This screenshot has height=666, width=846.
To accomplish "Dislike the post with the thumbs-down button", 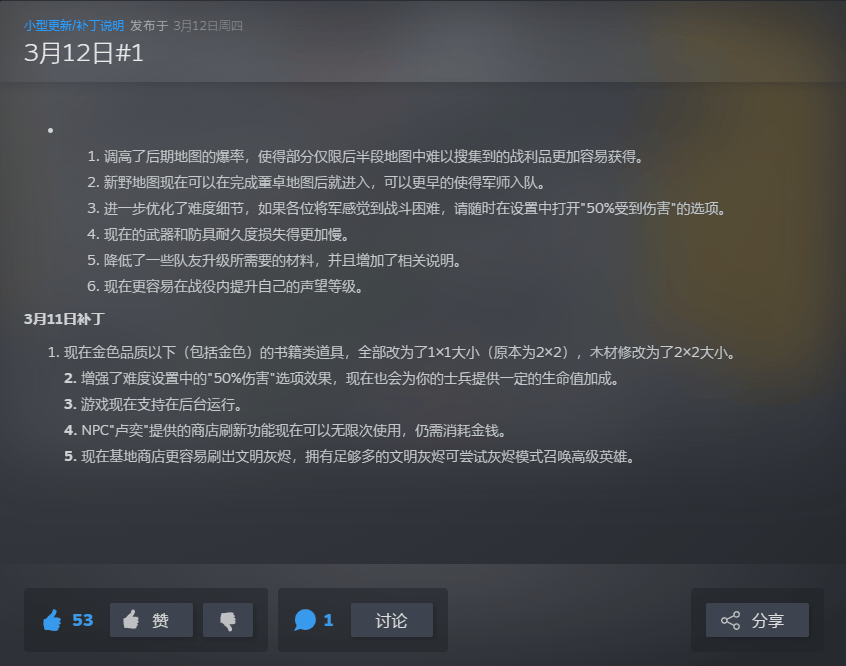I will pyautogui.click(x=228, y=620).
